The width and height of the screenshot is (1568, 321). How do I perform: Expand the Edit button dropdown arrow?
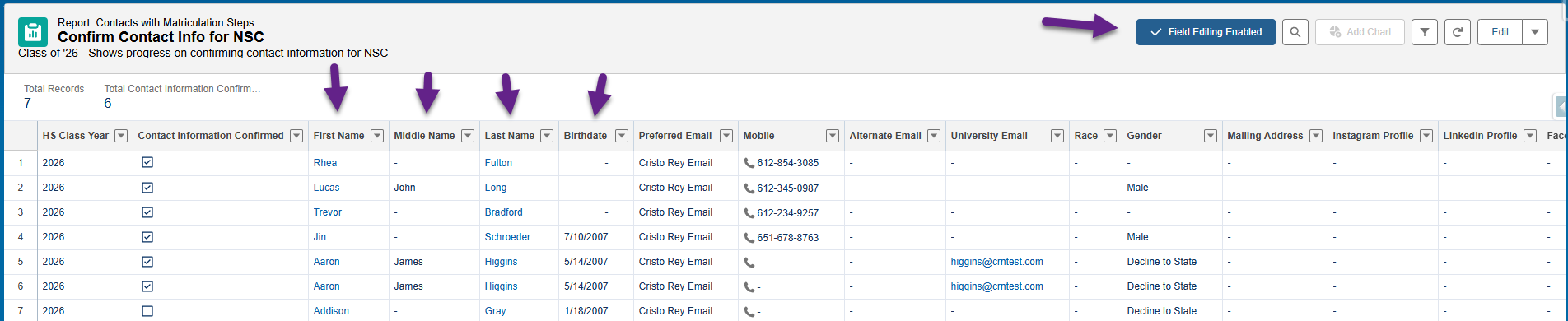[x=1535, y=32]
